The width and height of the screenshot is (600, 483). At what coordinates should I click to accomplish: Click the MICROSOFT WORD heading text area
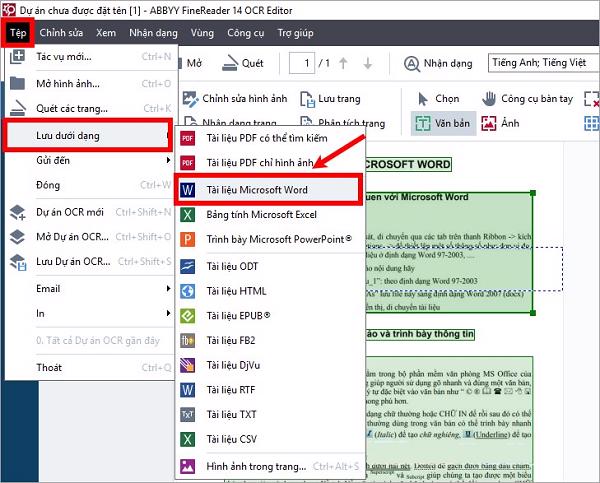(408, 165)
